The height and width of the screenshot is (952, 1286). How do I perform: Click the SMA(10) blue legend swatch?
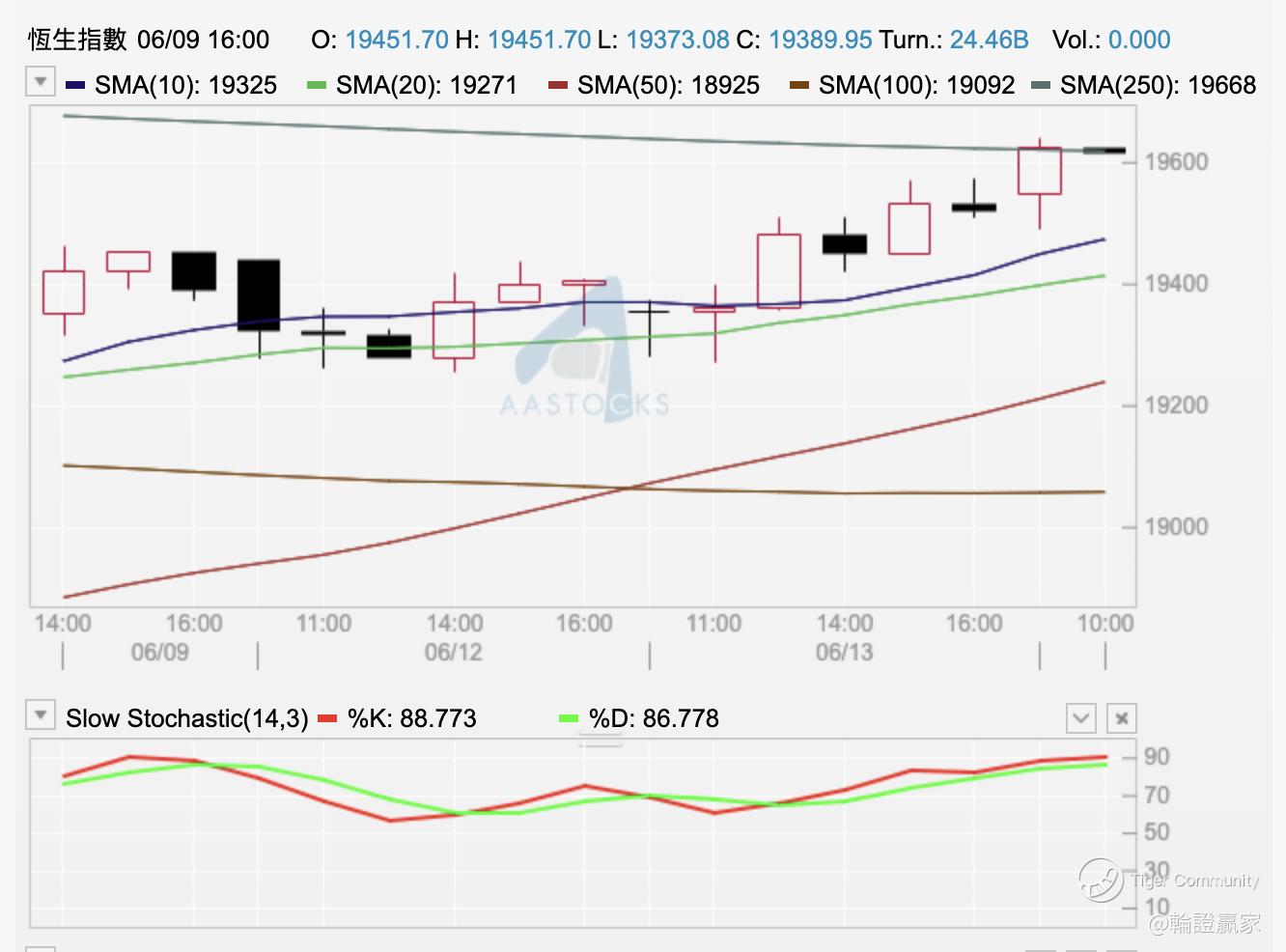(75, 86)
